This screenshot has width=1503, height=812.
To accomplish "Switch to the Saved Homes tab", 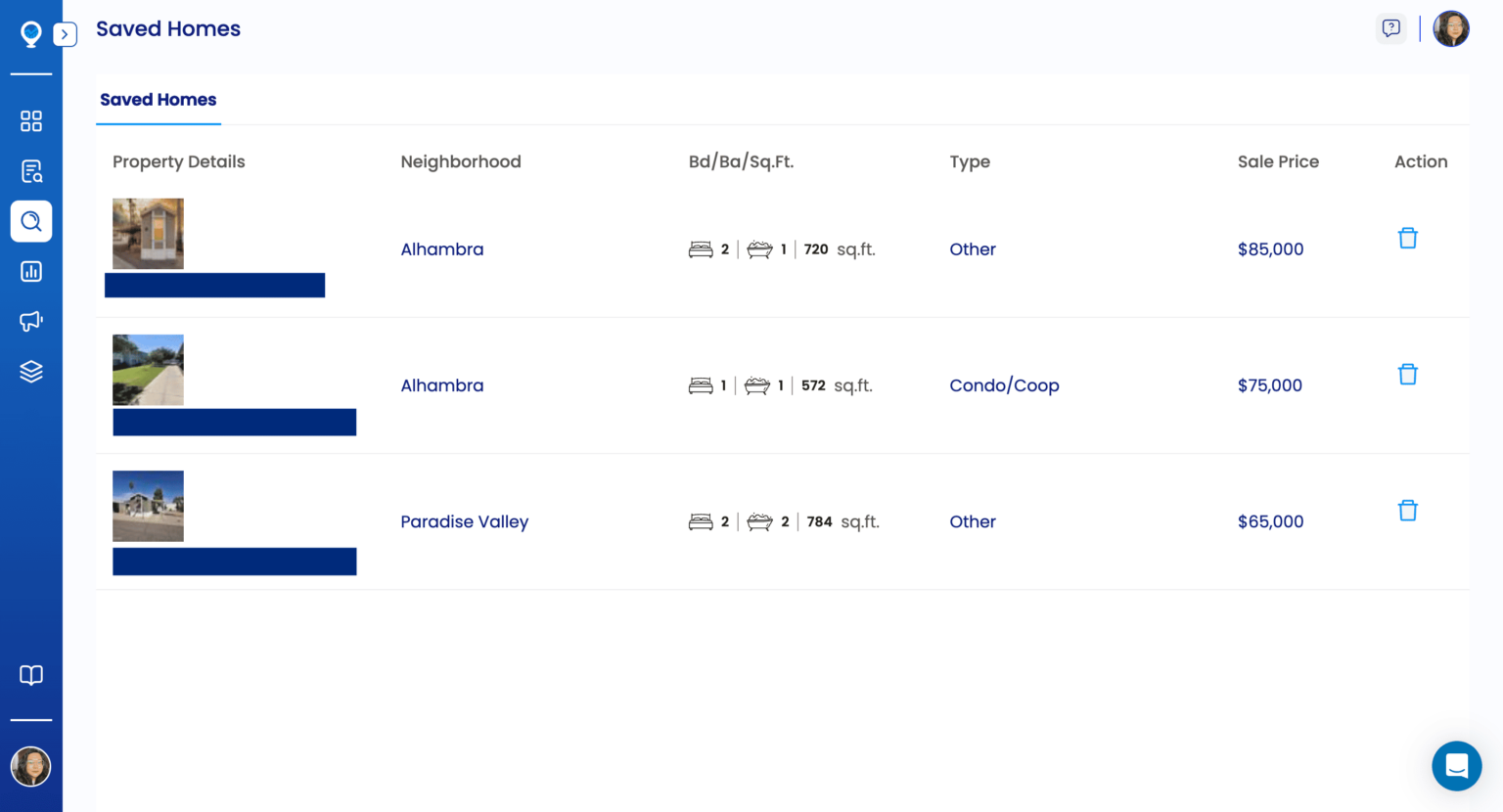I will click(158, 99).
